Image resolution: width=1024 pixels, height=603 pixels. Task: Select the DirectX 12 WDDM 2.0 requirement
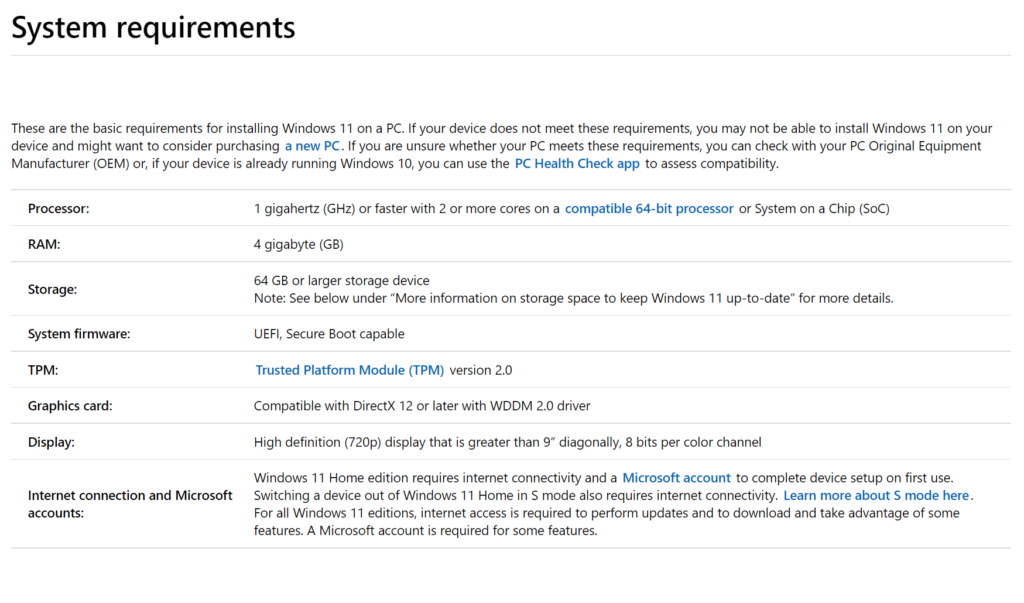coord(422,406)
